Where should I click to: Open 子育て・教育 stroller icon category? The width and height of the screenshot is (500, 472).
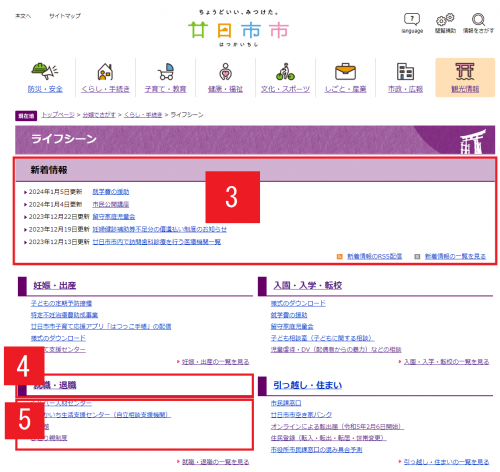coord(165,77)
